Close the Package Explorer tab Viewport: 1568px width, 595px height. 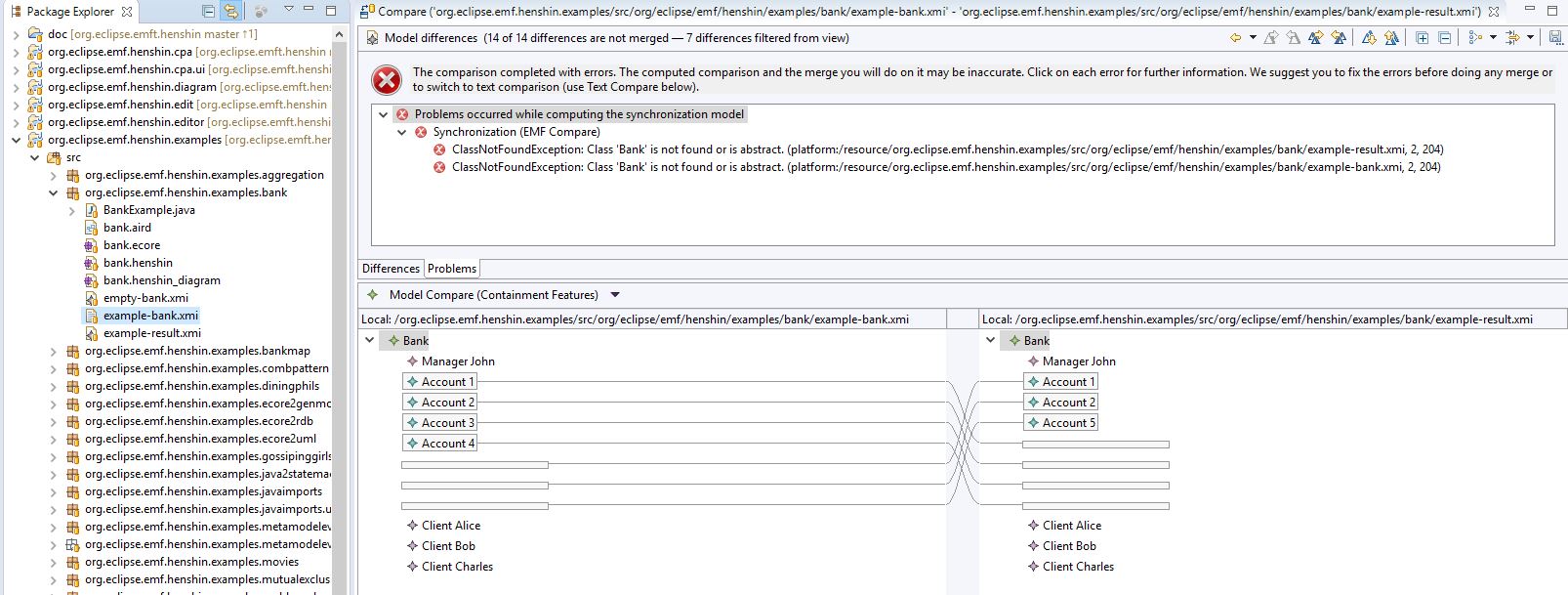click(128, 12)
